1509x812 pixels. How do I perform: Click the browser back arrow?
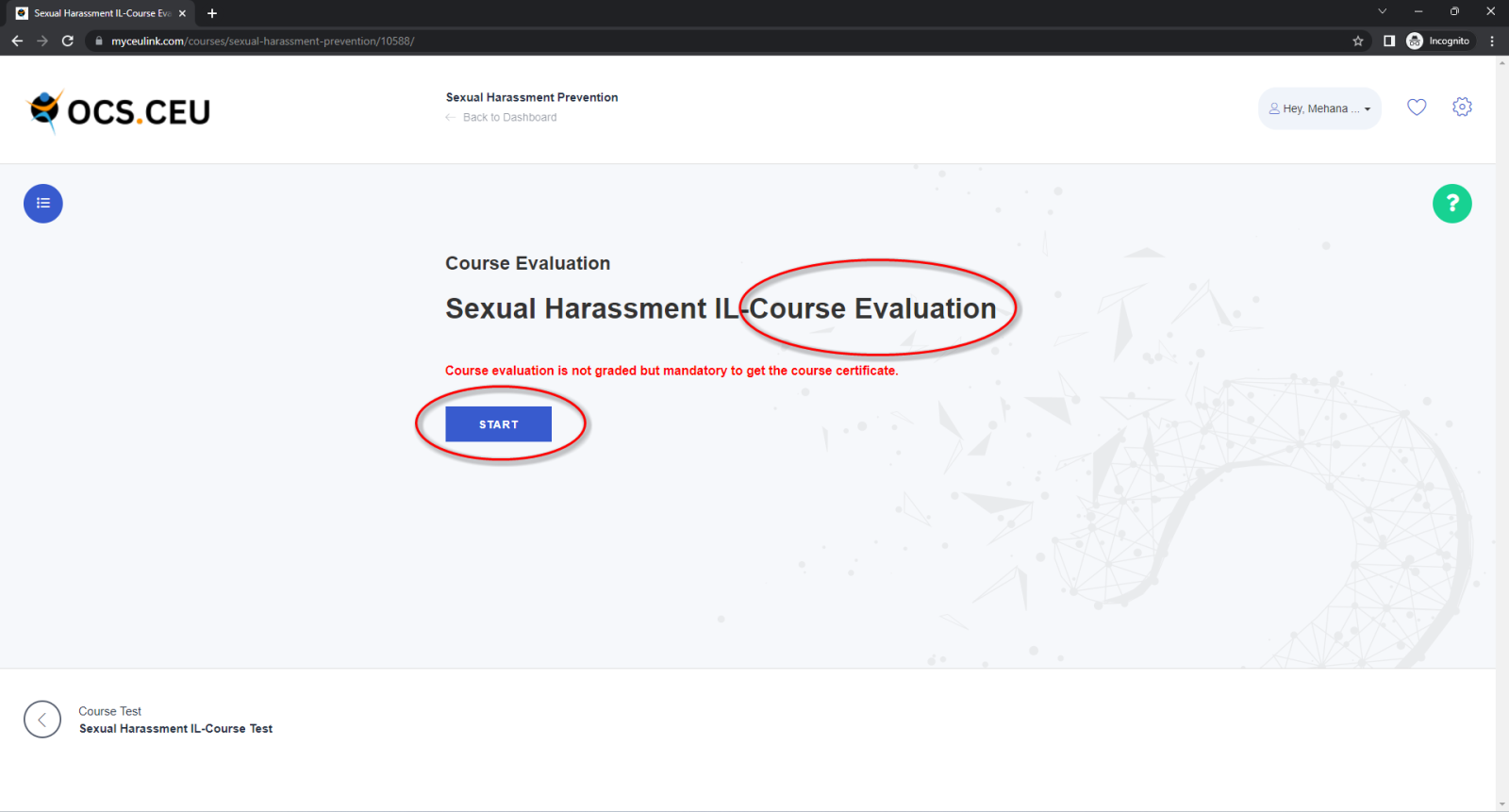pyautogui.click(x=17, y=41)
